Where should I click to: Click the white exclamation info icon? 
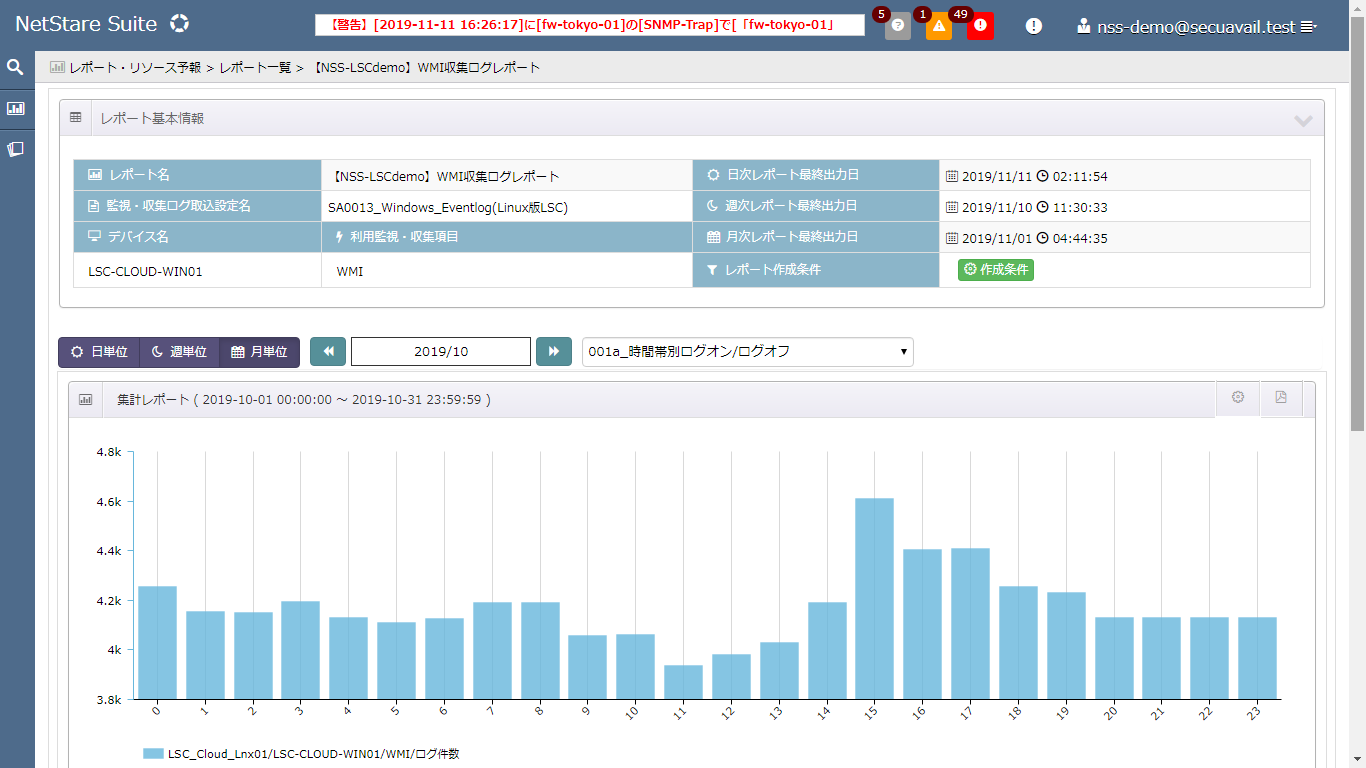tap(1034, 26)
